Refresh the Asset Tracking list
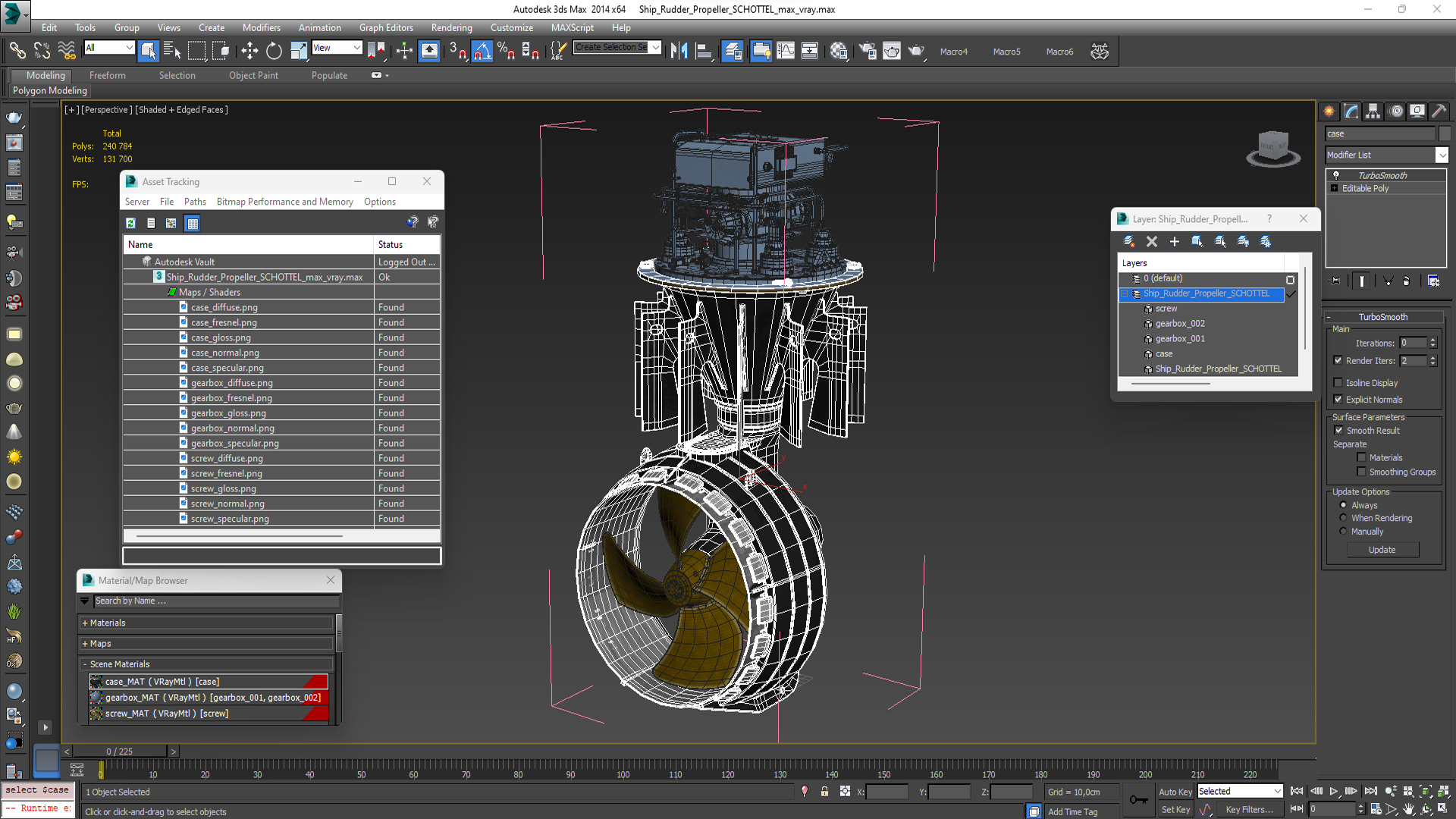The height and width of the screenshot is (819, 1456). click(130, 223)
